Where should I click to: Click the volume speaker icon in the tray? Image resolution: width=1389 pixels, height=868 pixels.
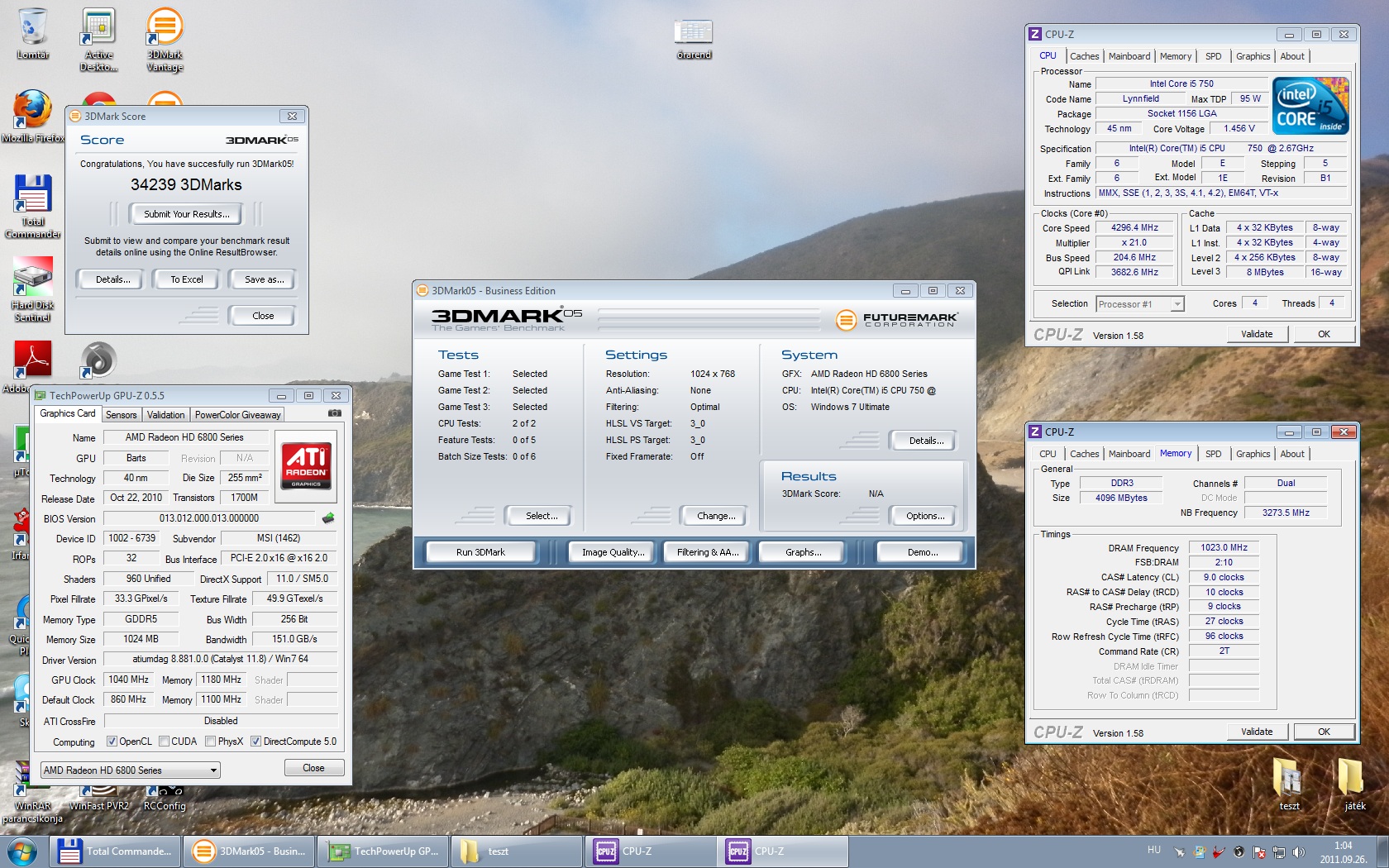click(1299, 851)
